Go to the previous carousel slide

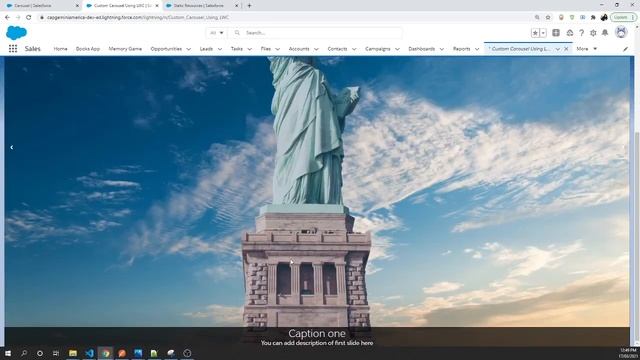point(12,147)
